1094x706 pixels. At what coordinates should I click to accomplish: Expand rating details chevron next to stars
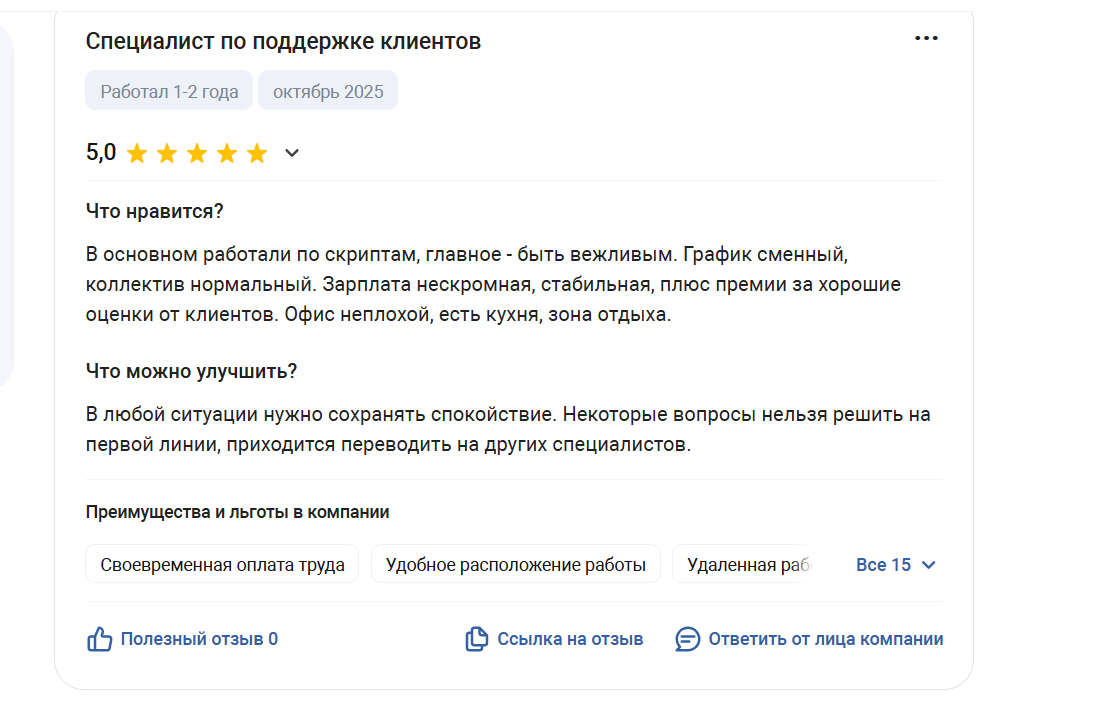point(292,154)
